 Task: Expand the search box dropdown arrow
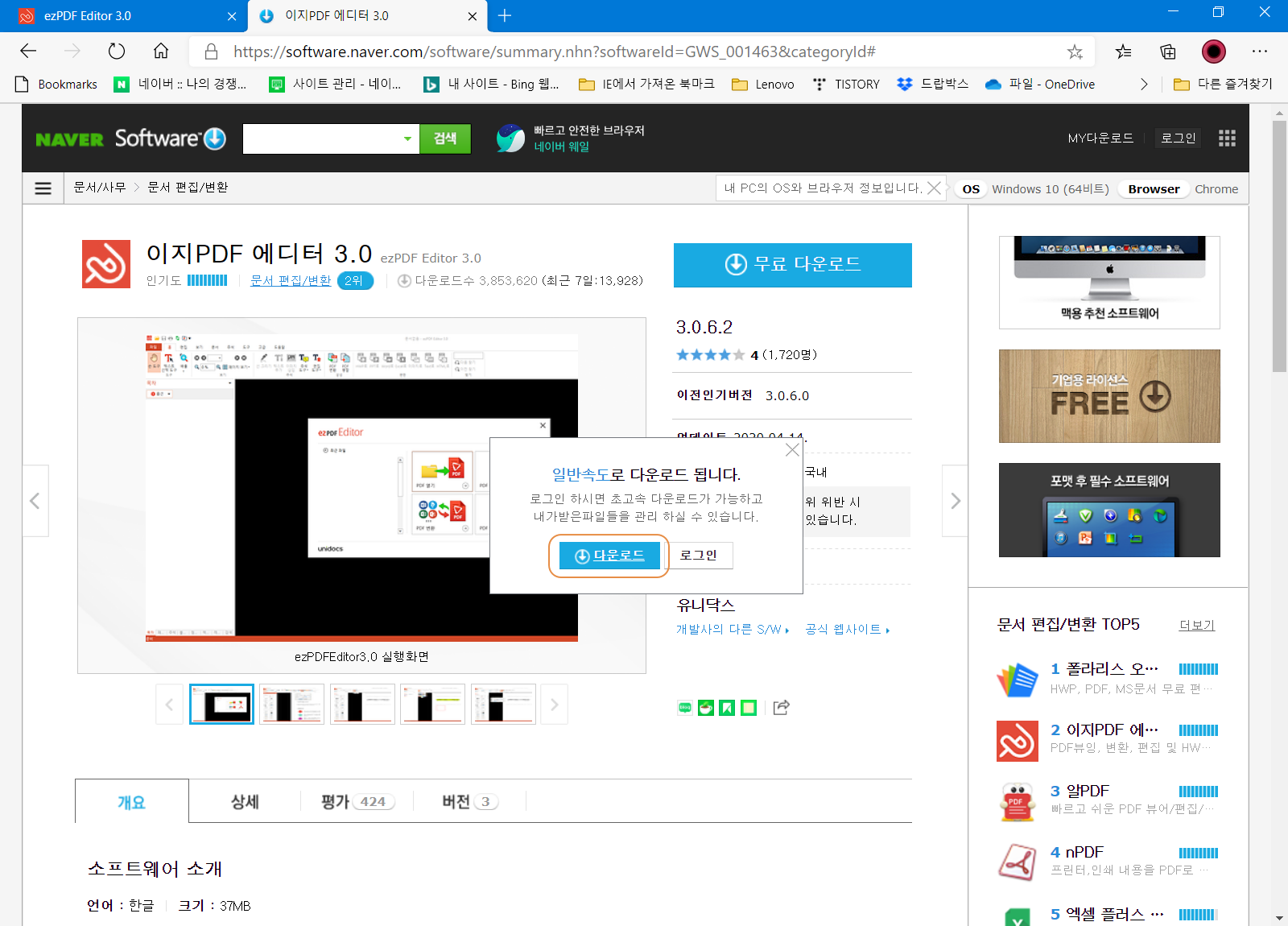pos(407,138)
